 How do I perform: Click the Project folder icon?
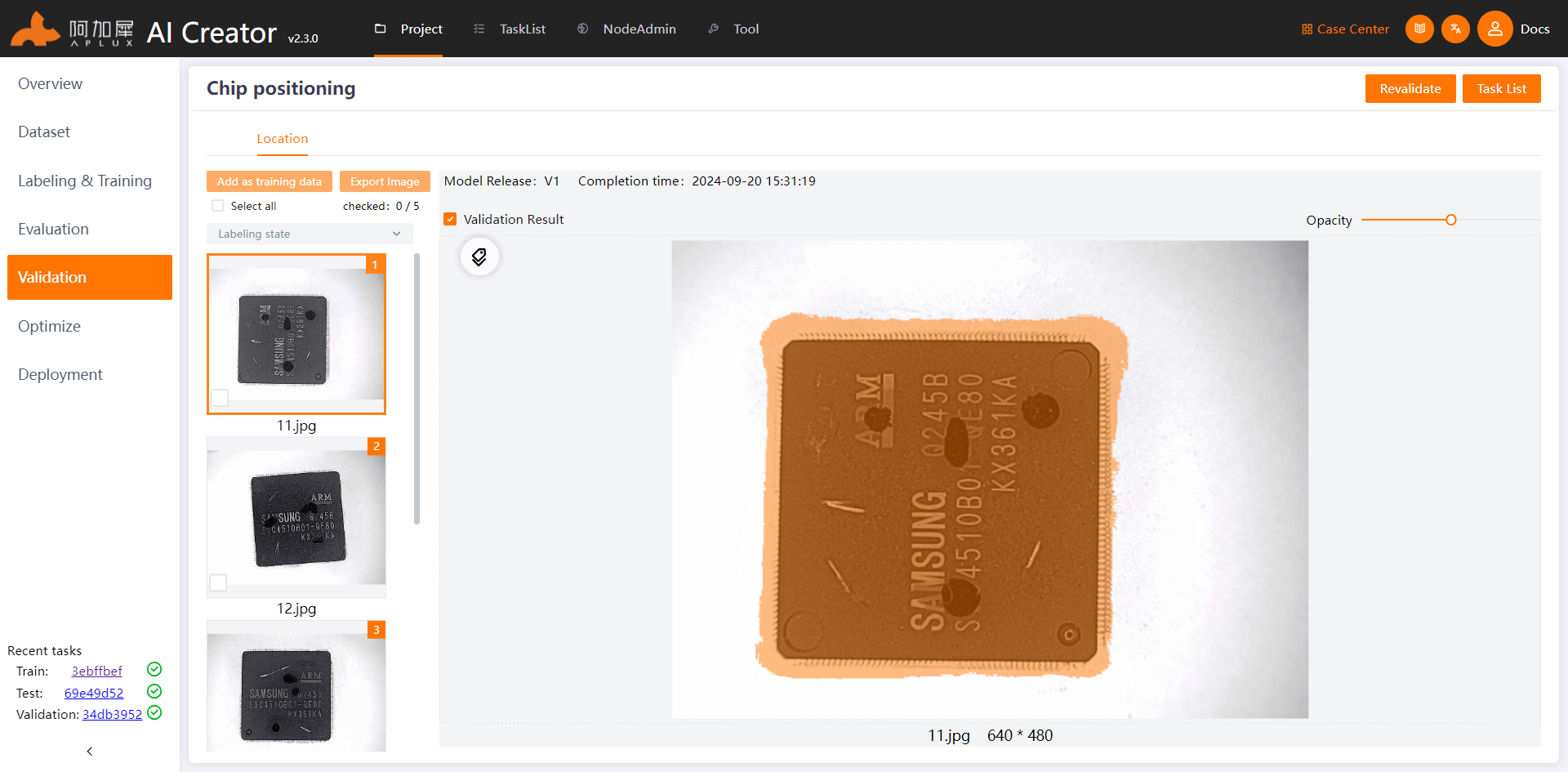click(380, 29)
